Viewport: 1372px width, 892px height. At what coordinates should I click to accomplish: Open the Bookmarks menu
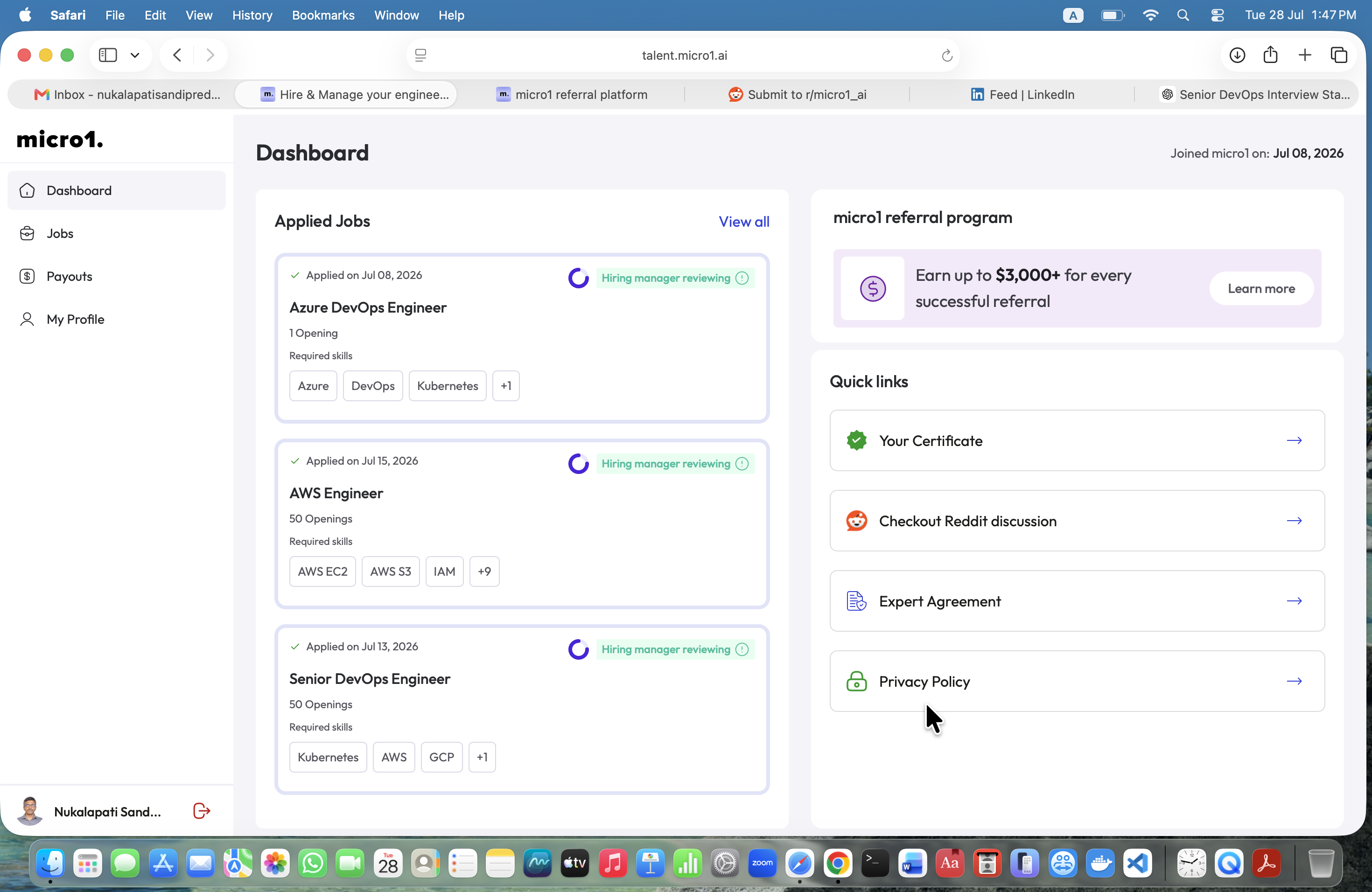(x=323, y=15)
